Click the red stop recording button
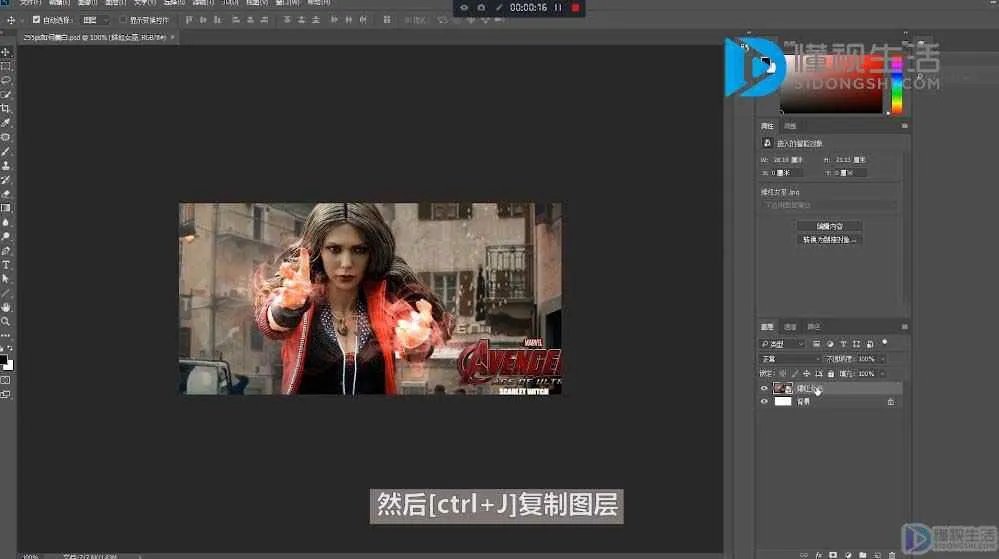 (575, 8)
